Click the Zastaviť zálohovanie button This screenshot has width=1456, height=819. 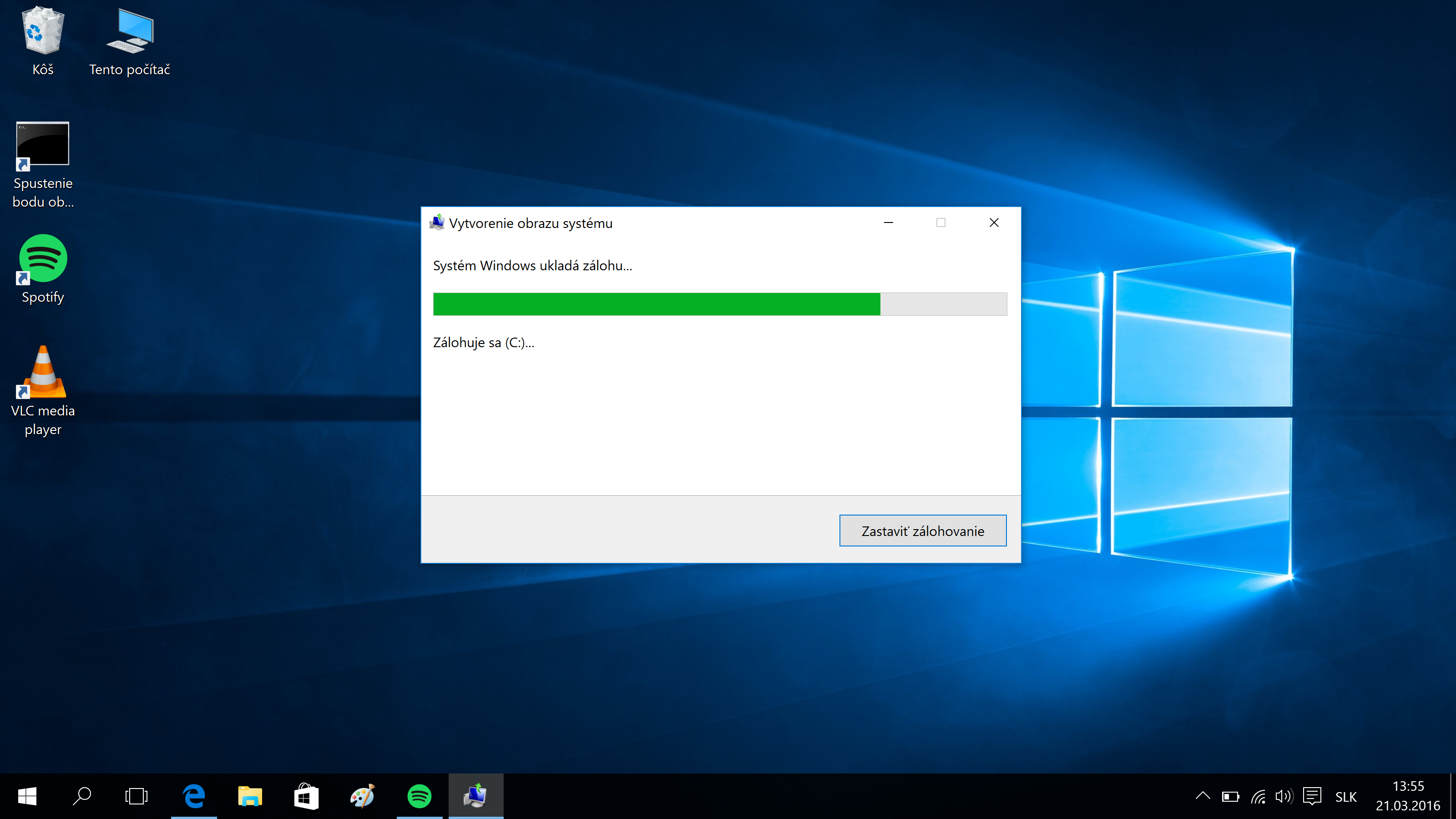(x=922, y=531)
